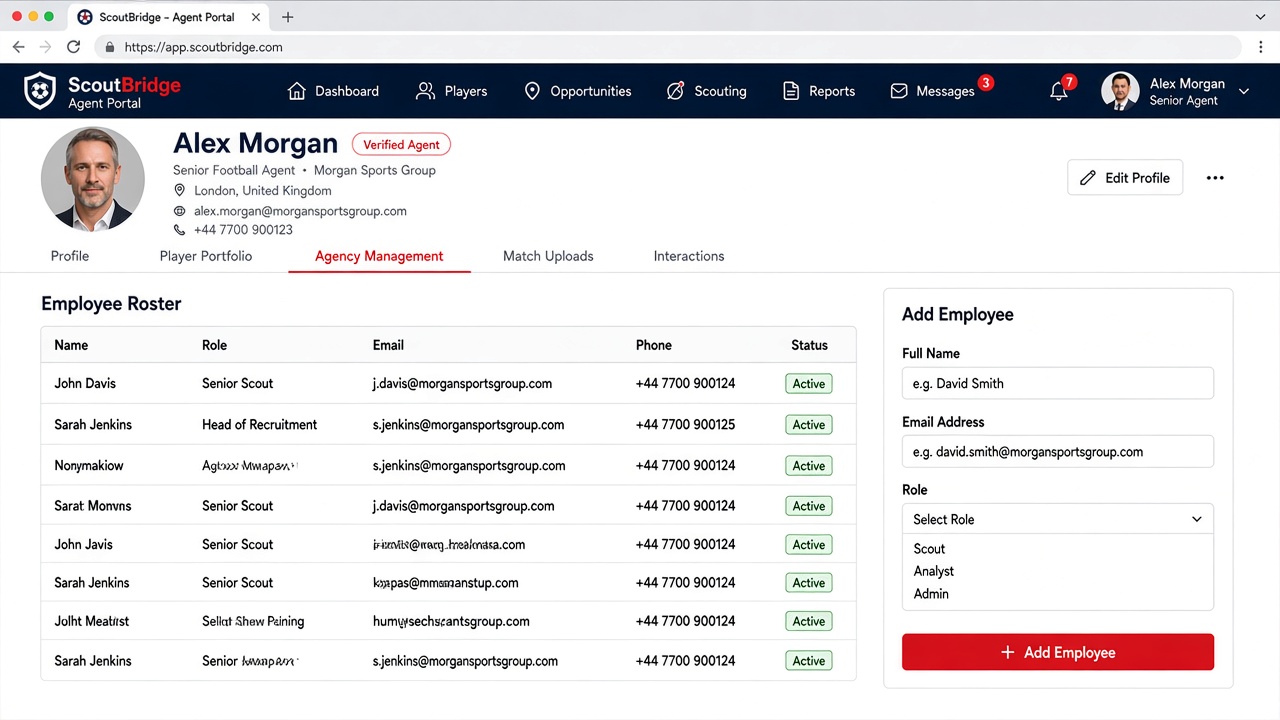Click the Messages unread badge showing 3
Viewport: 1280px width, 720px height.
click(x=986, y=82)
